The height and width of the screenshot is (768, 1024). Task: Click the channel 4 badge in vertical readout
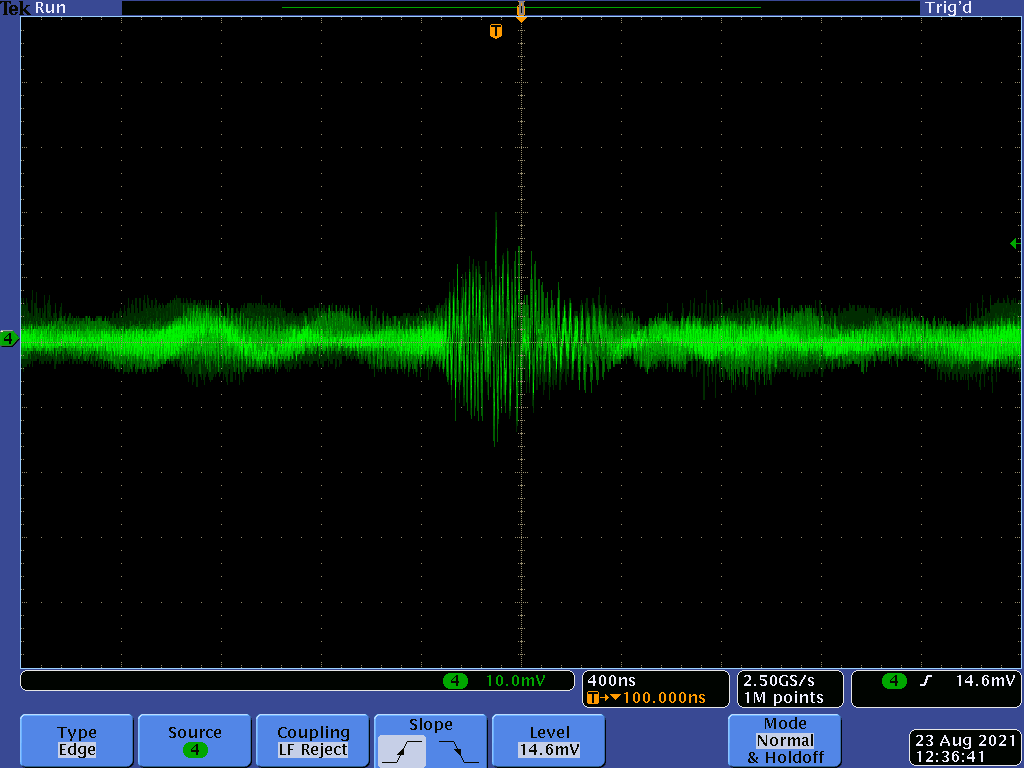[x=455, y=681]
